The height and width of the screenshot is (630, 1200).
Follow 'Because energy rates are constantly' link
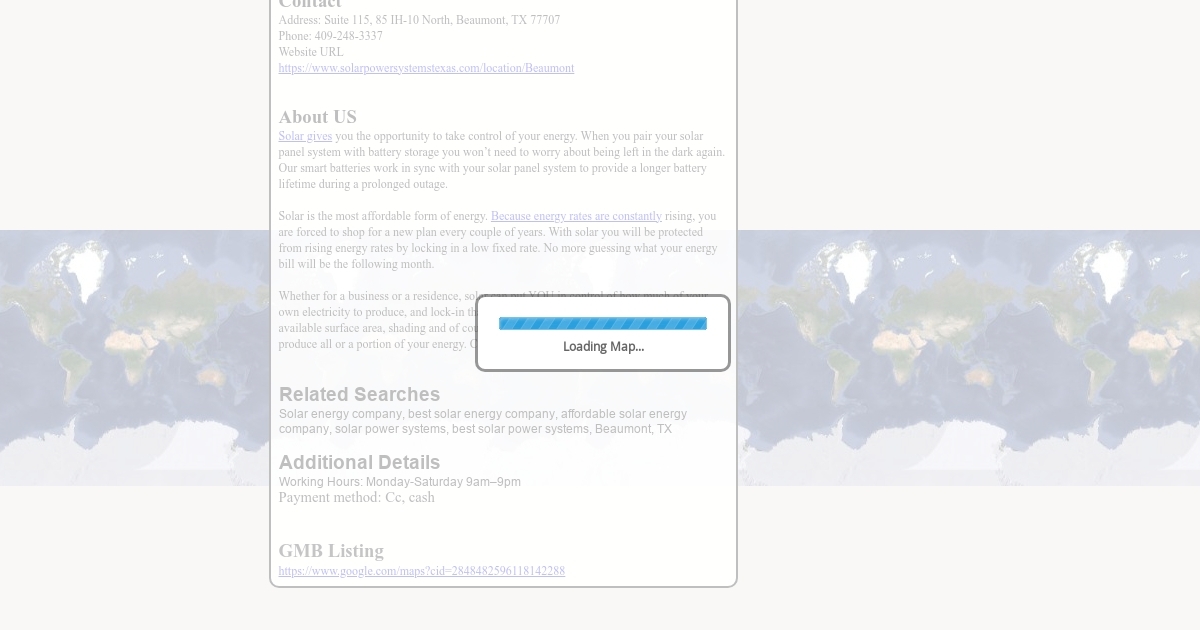[576, 216]
